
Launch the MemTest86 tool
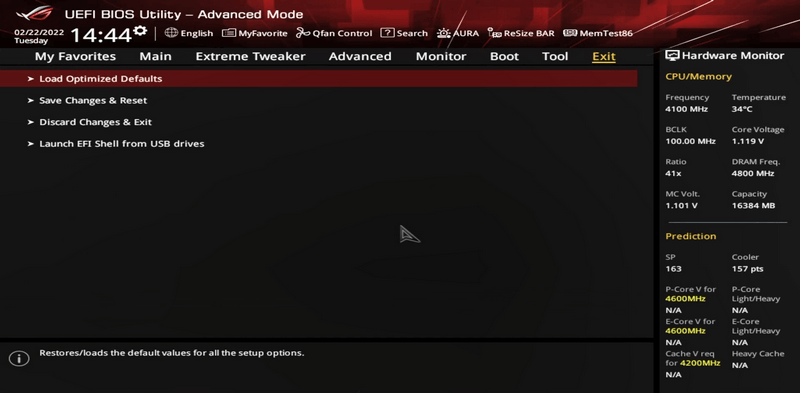(606, 33)
